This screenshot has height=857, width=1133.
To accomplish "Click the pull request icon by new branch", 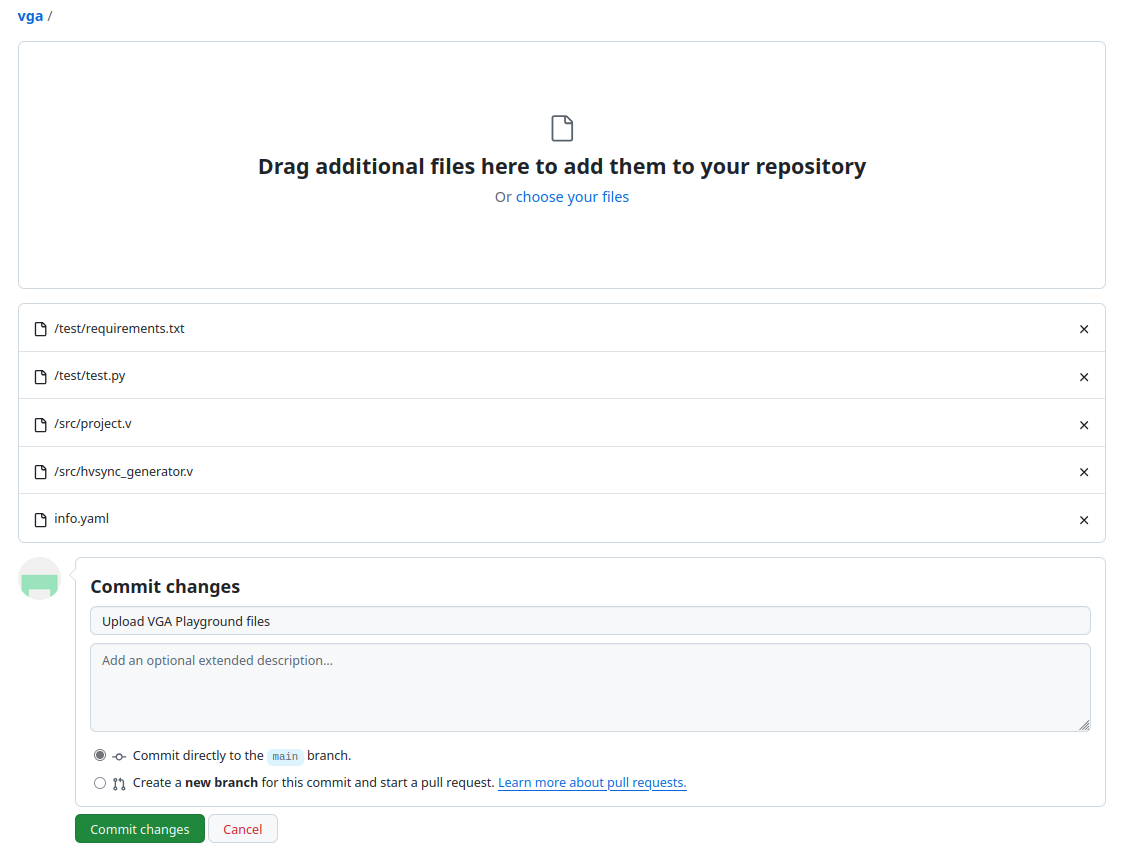I will point(119,784).
